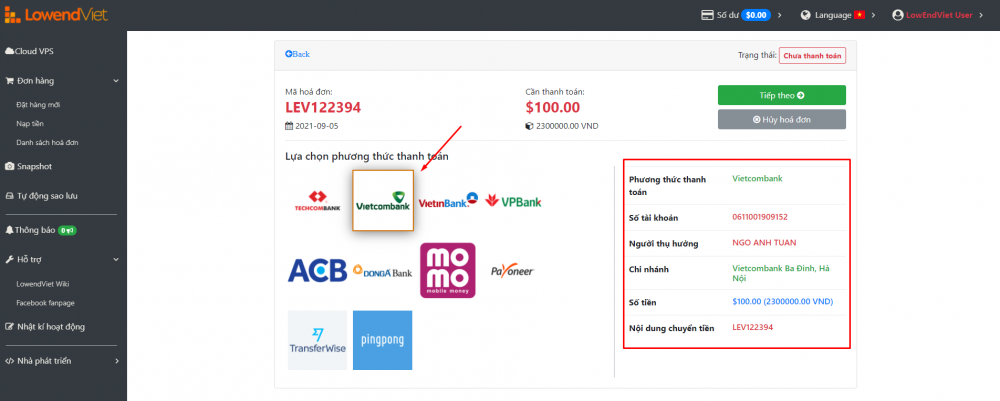This screenshot has height=401, width=1000.
Task: Open Thông báo notifications
Action: [x=41, y=230]
